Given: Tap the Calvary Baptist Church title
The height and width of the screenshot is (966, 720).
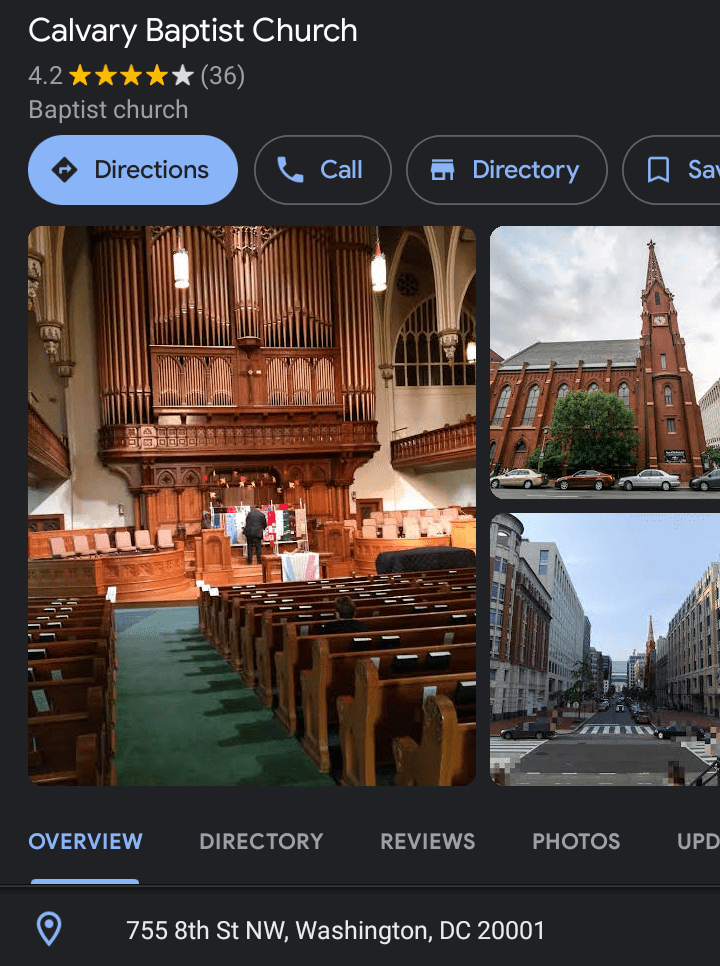Looking at the screenshot, I should pos(193,31).
